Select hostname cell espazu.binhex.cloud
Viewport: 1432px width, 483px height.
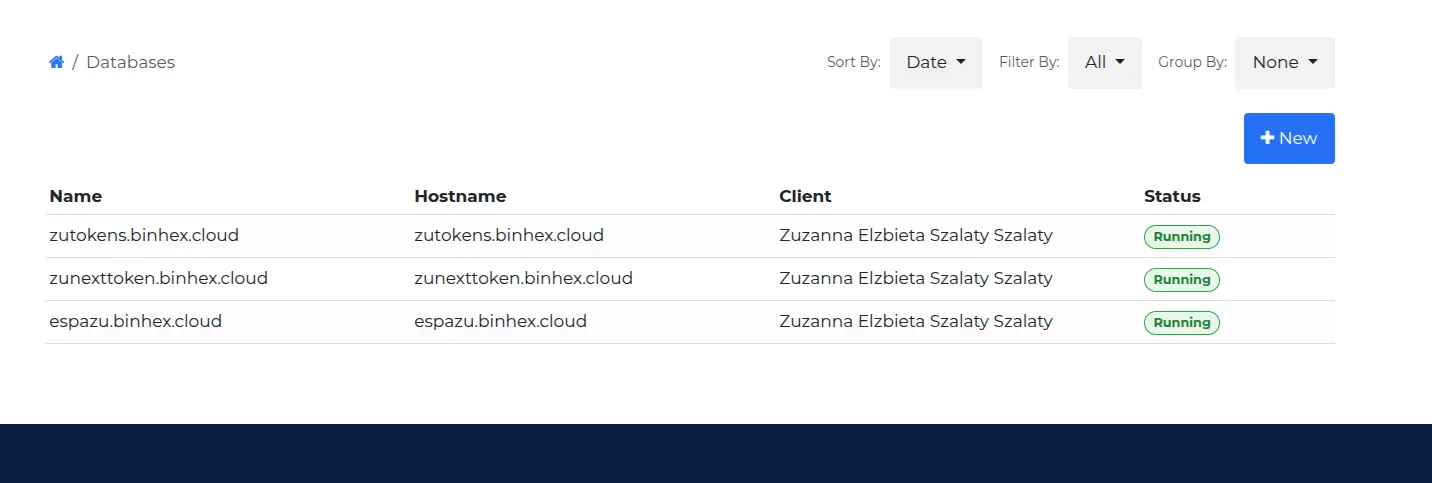(x=500, y=322)
